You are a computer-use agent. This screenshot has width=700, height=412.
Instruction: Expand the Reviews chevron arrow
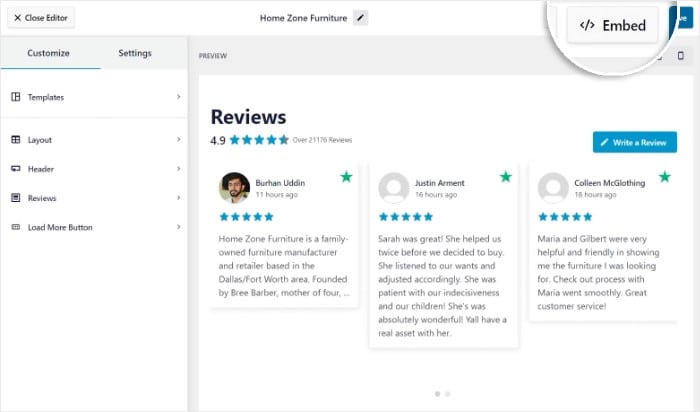tap(179, 197)
